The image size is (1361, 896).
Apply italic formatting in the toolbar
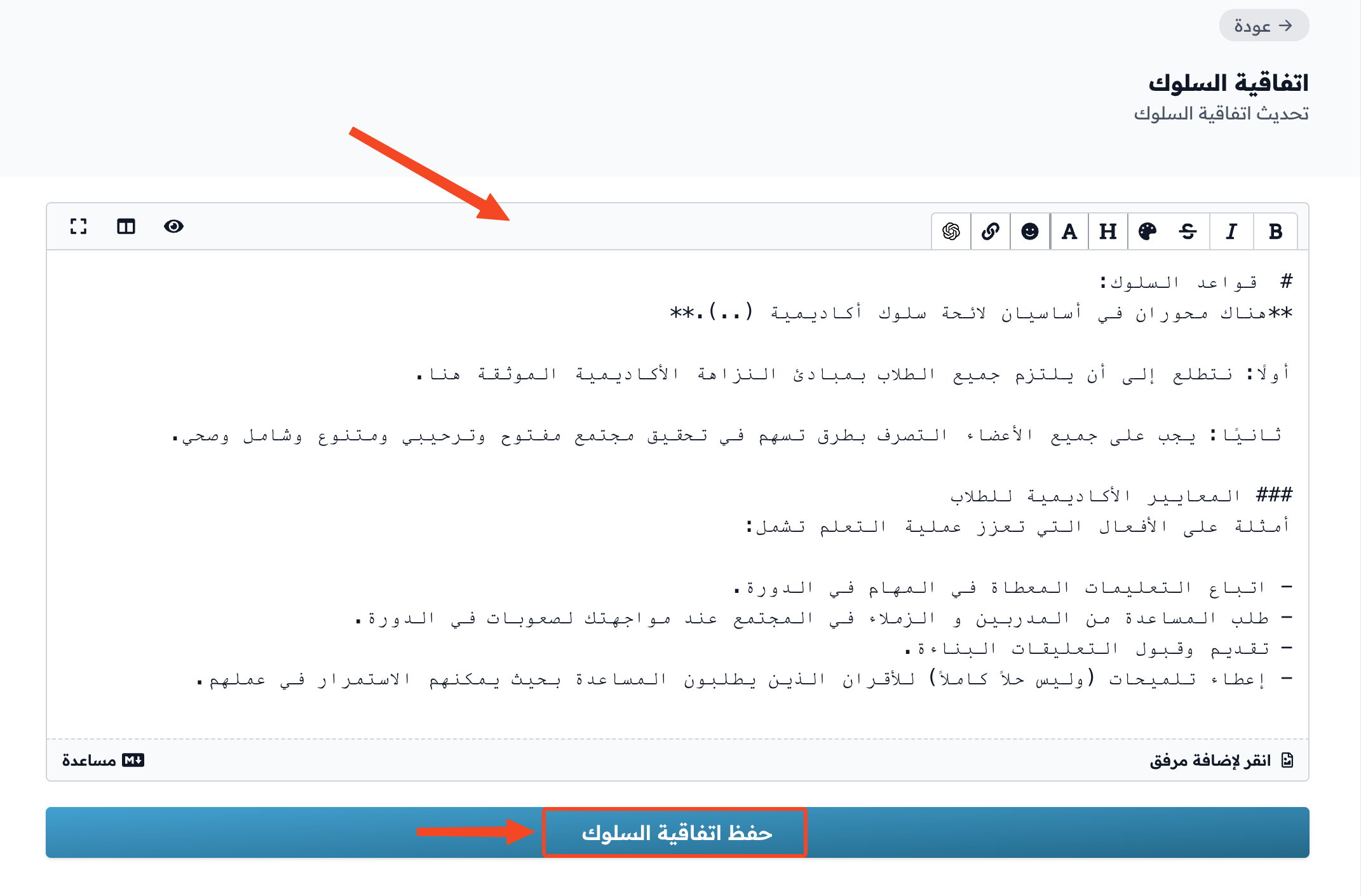(1231, 232)
